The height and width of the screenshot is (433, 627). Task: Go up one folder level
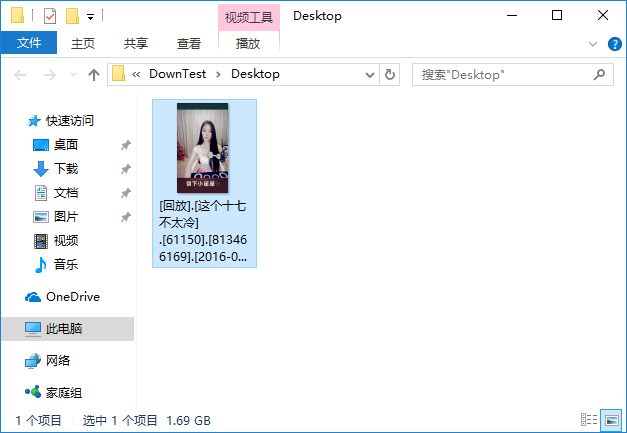pyautogui.click(x=94, y=75)
